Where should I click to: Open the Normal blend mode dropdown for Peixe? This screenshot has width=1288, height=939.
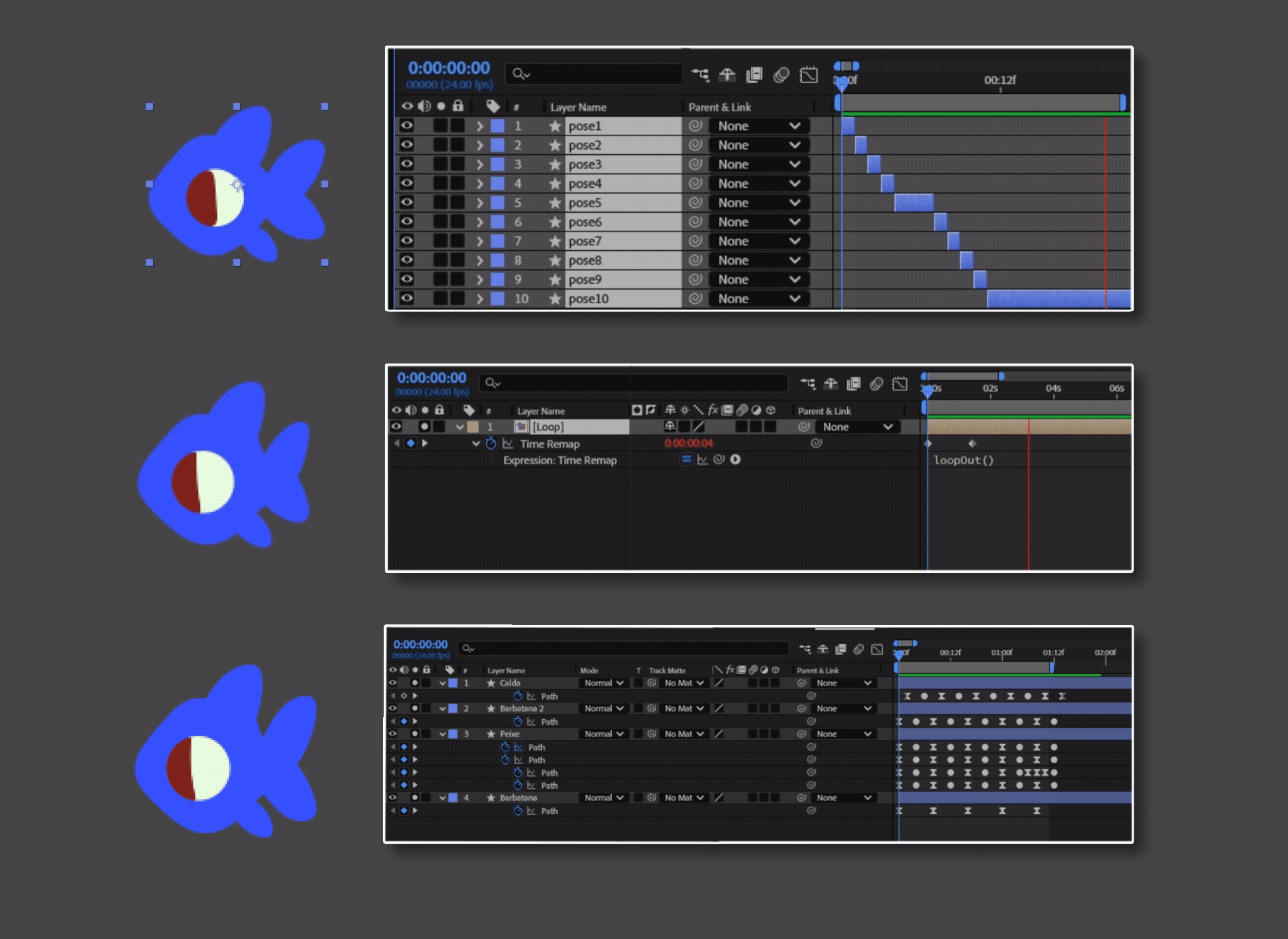(x=603, y=734)
